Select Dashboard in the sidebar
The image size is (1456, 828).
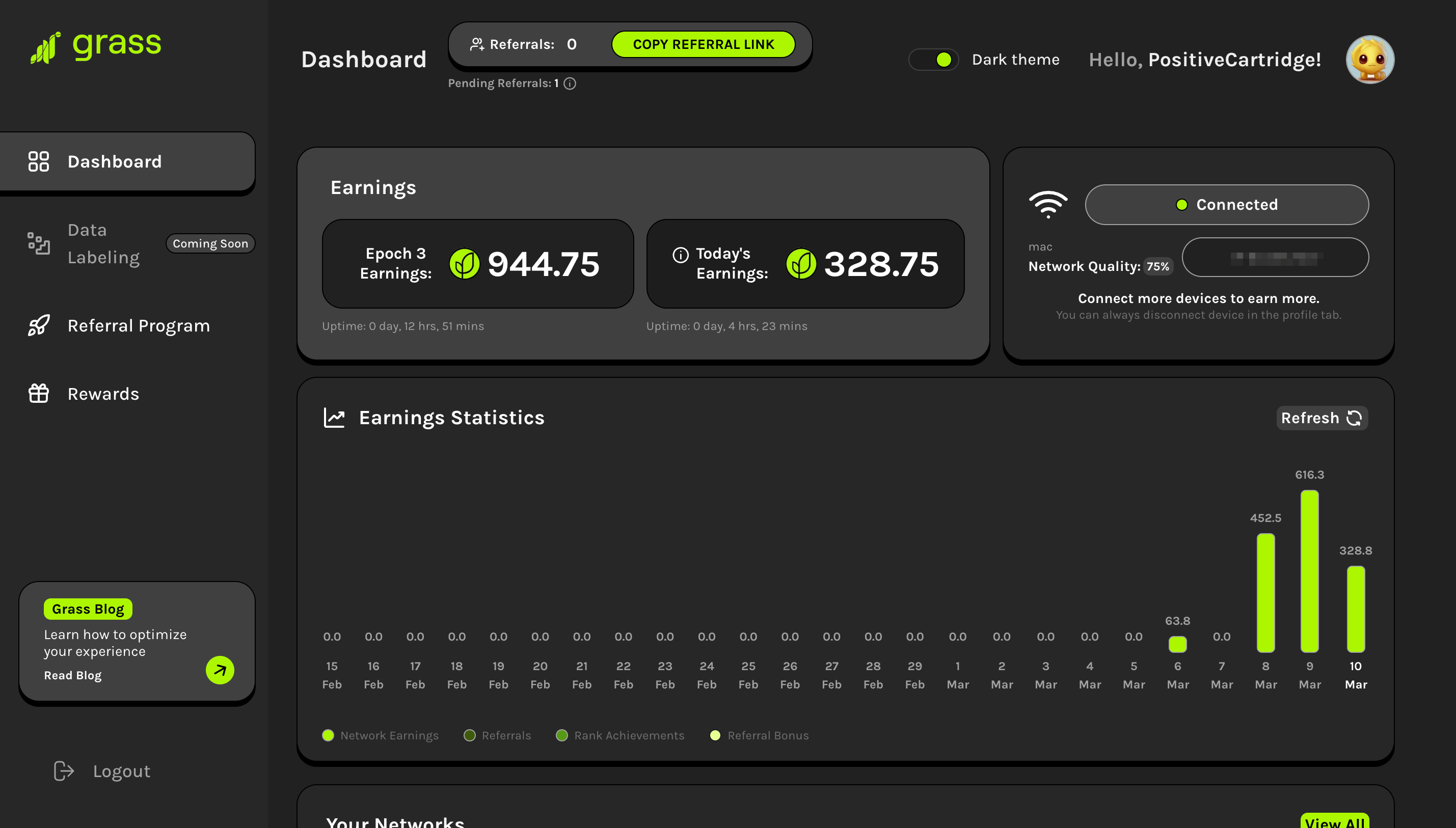[x=128, y=161]
